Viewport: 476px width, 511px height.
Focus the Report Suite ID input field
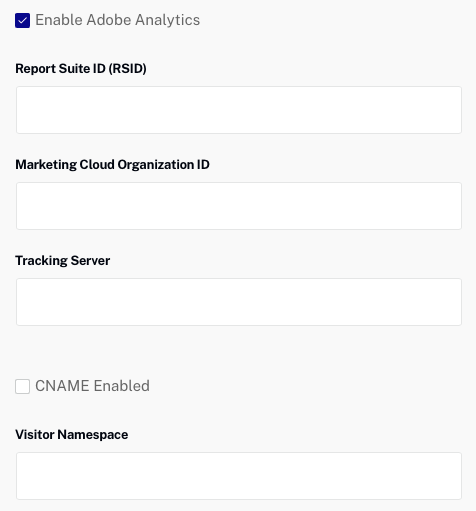click(239, 110)
